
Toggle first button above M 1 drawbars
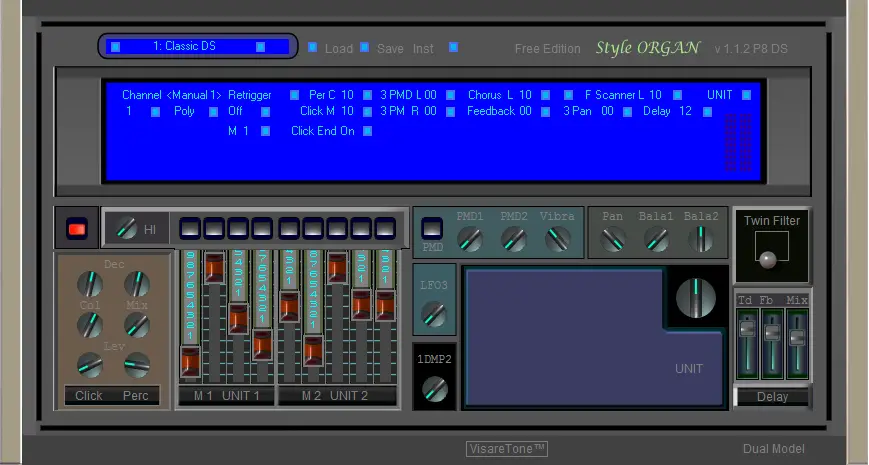tap(190, 228)
